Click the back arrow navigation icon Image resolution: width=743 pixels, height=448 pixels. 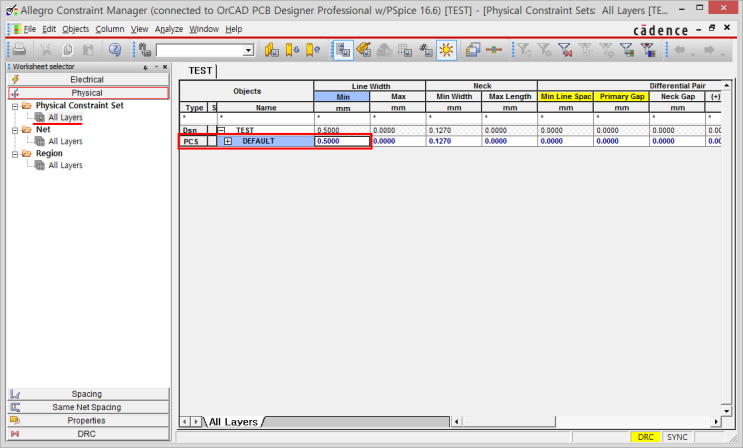(680, 50)
